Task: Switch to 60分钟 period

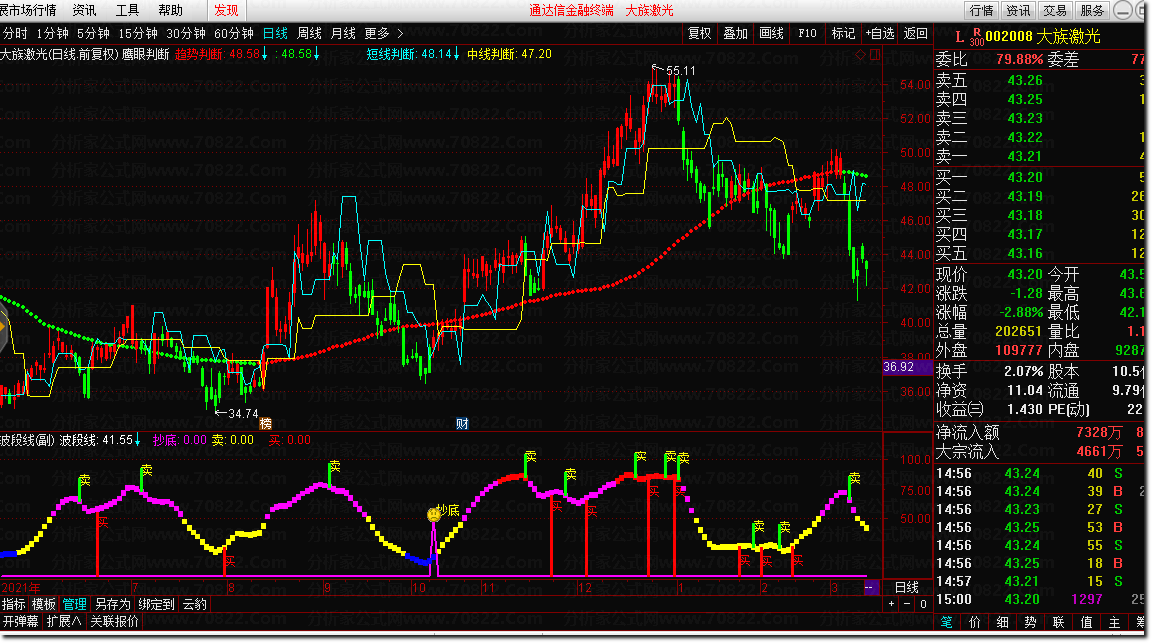Action: [x=234, y=34]
